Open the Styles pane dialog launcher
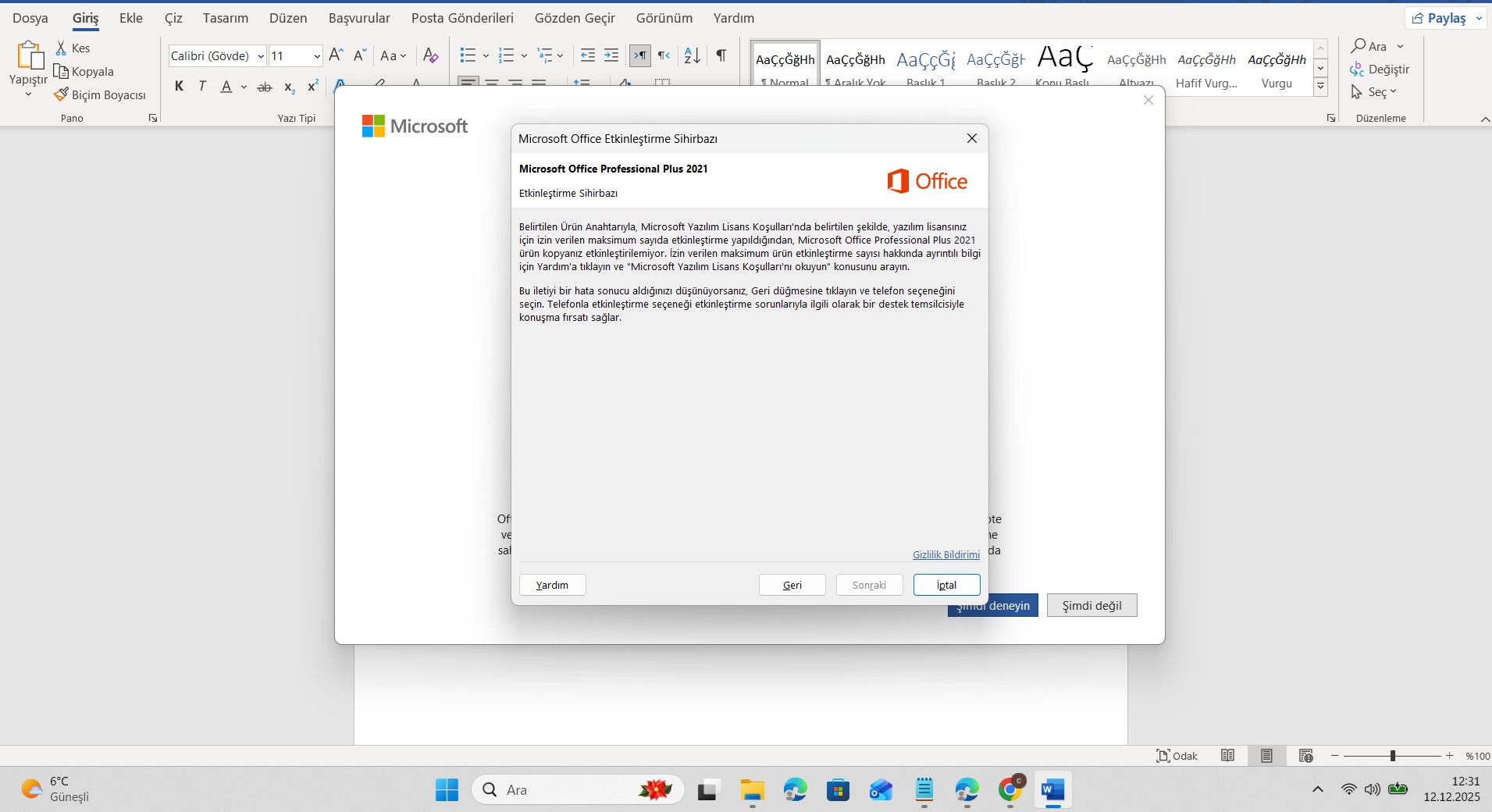 pyautogui.click(x=1331, y=118)
